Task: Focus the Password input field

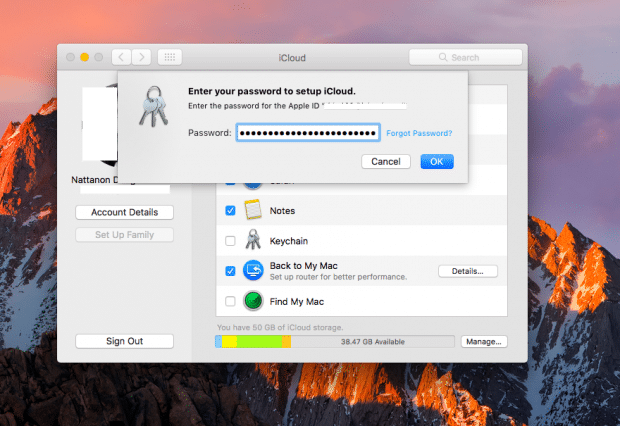Action: point(308,133)
